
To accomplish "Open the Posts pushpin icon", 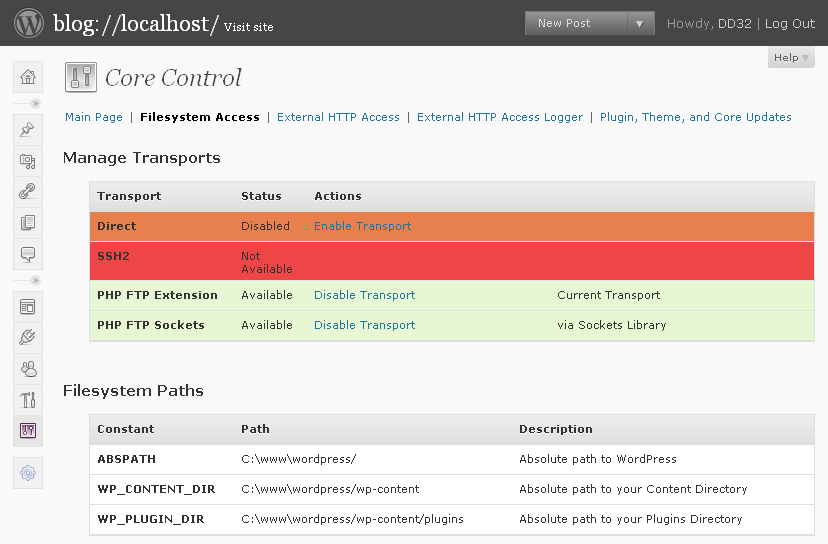I will pos(28,129).
